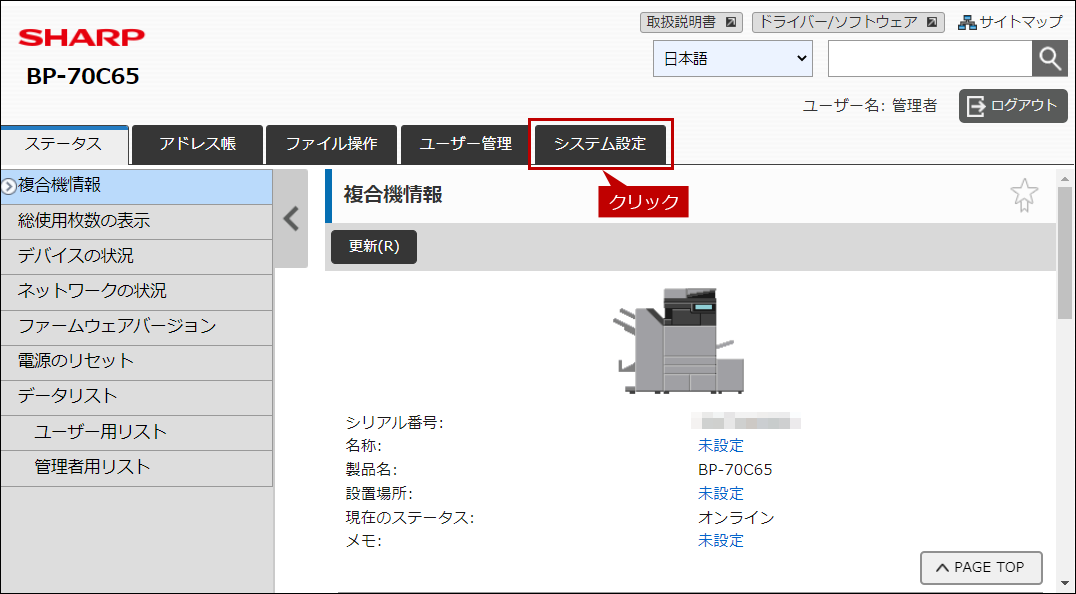
Task: Click the シリアル番号 label
Action: coord(395,423)
